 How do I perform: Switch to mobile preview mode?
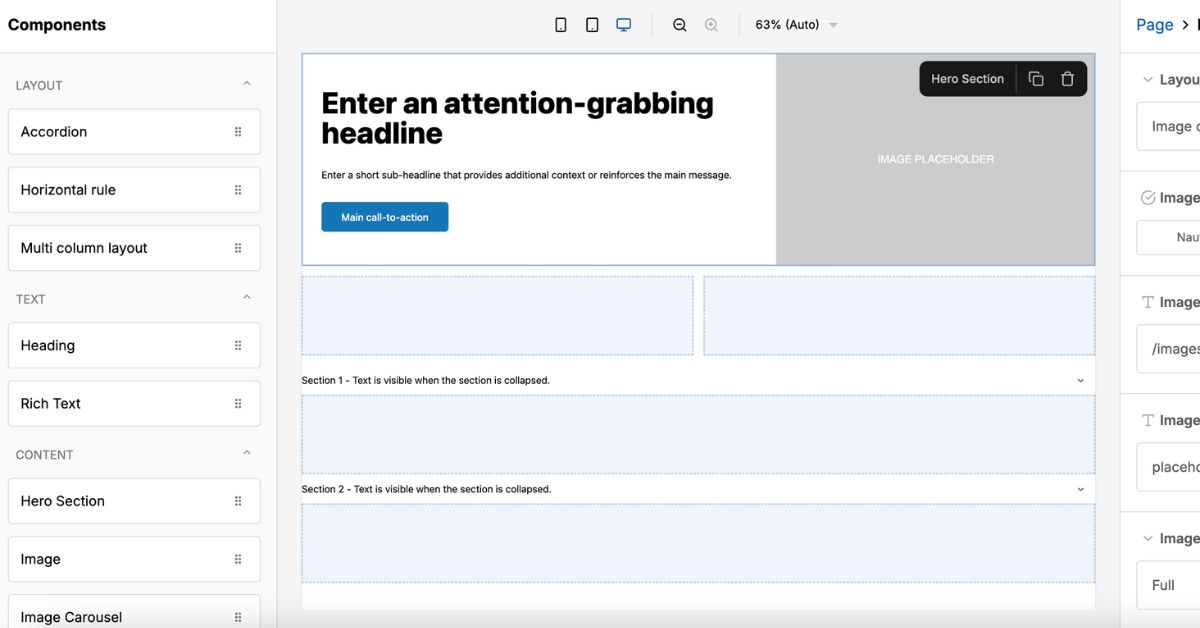coord(561,24)
